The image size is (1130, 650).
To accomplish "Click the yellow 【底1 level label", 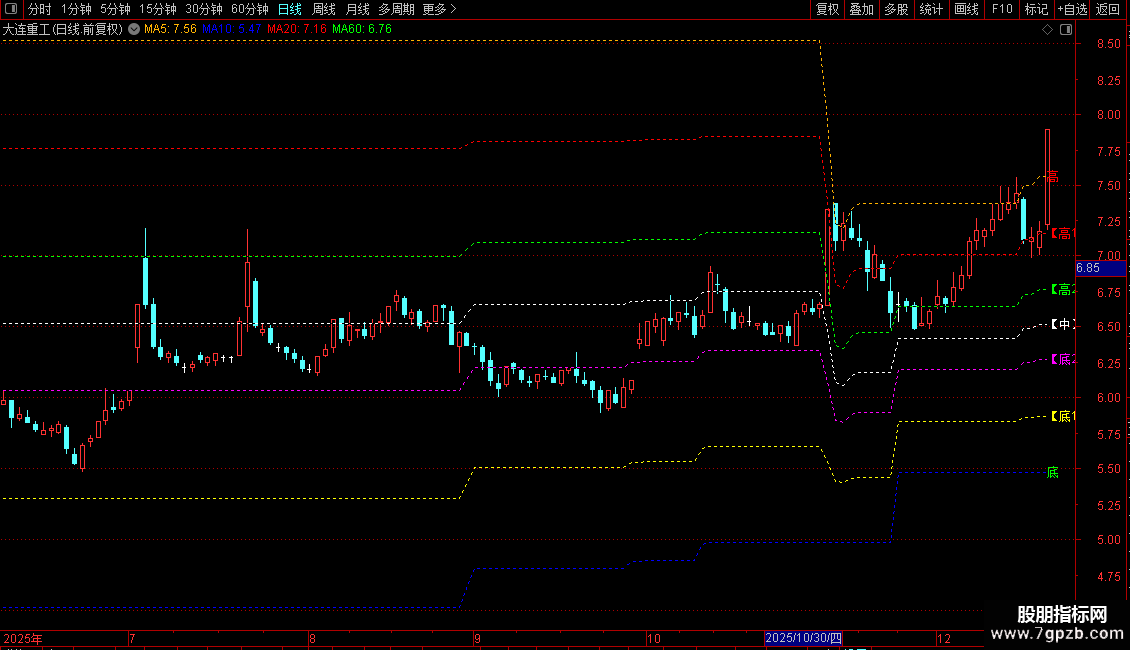I will [x=1062, y=416].
